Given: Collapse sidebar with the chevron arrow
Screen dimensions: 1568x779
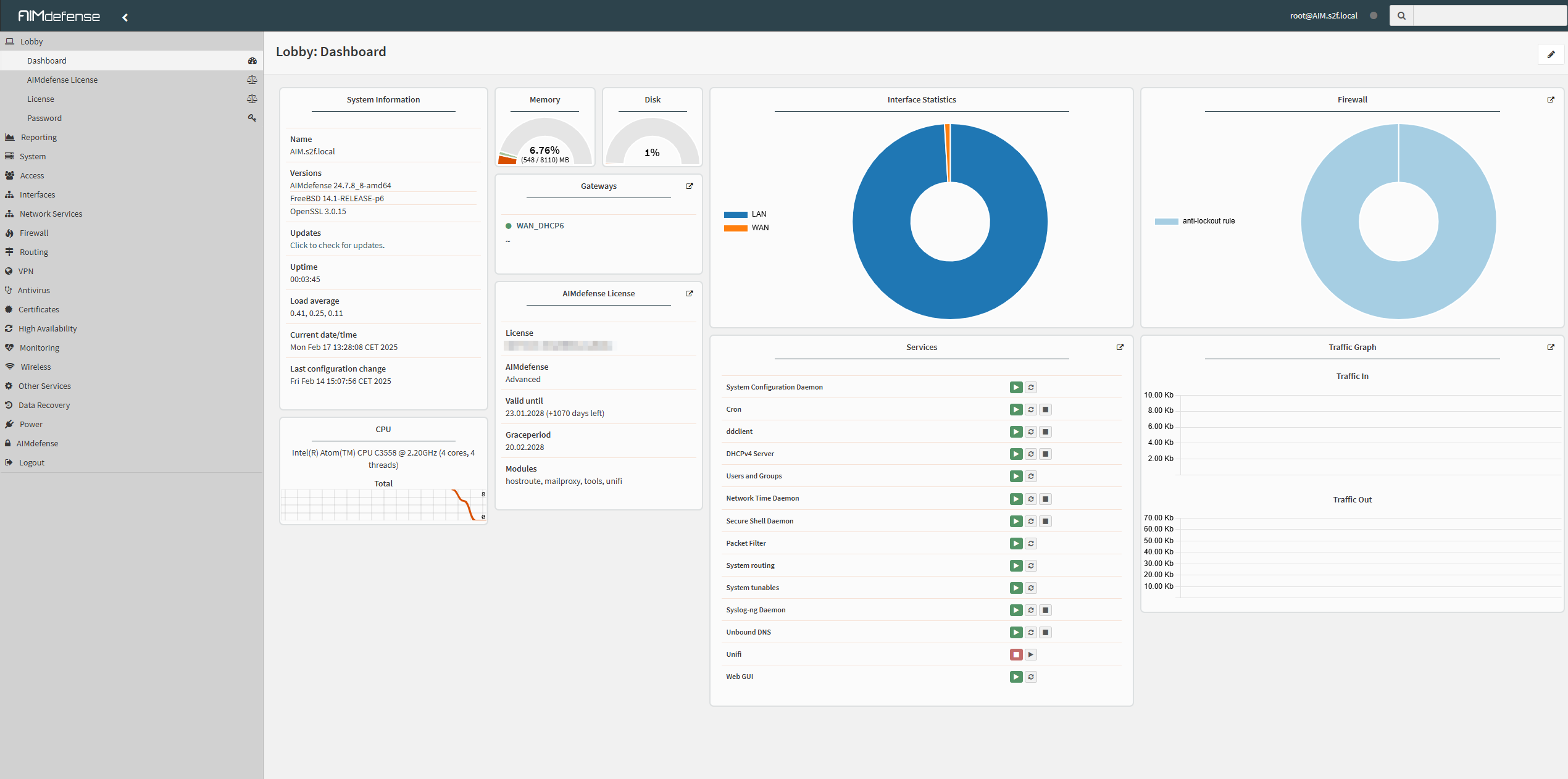Looking at the screenshot, I should 125,17.
